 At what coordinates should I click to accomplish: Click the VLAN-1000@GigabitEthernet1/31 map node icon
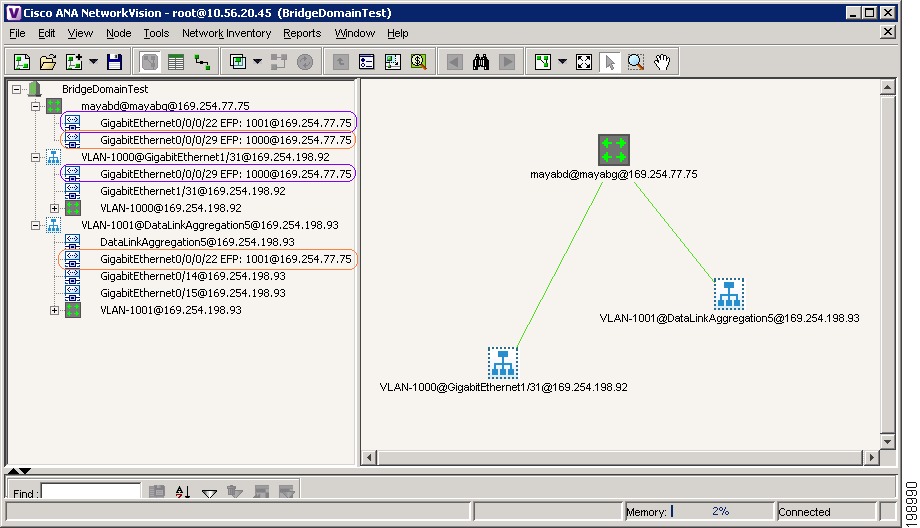click(503, 363)
